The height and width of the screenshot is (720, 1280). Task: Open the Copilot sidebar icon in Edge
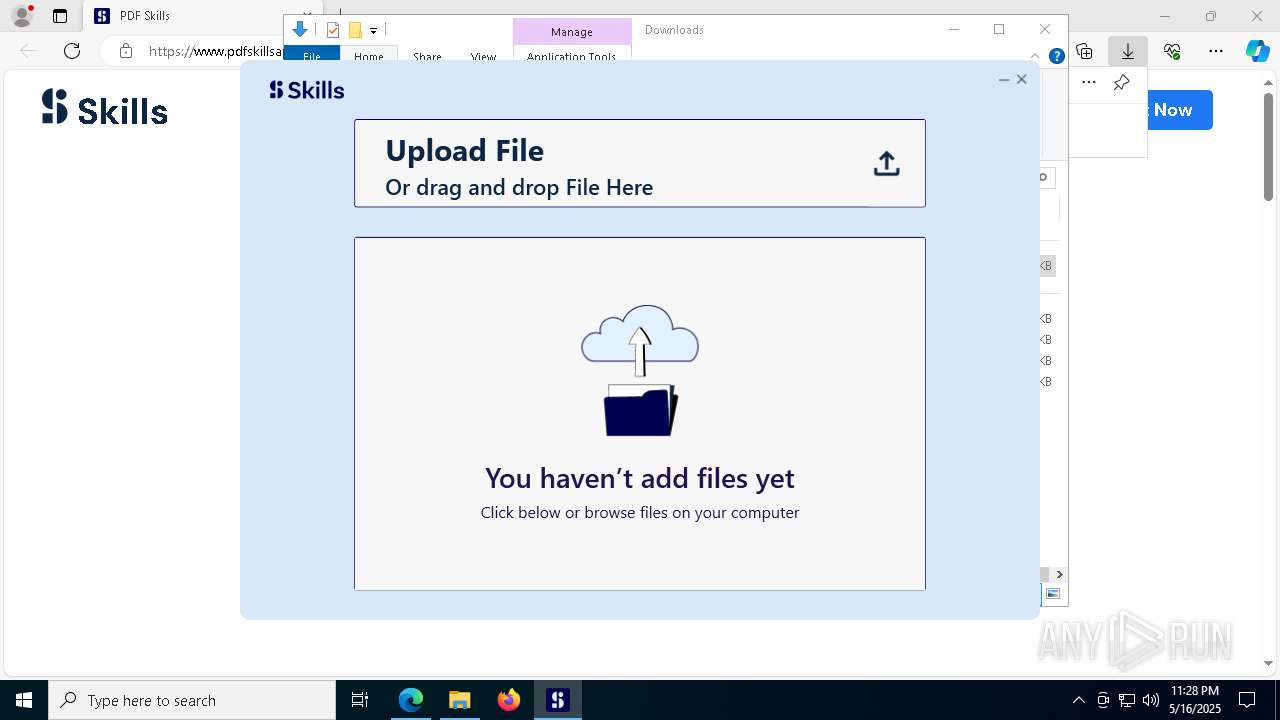(1258, 51)
